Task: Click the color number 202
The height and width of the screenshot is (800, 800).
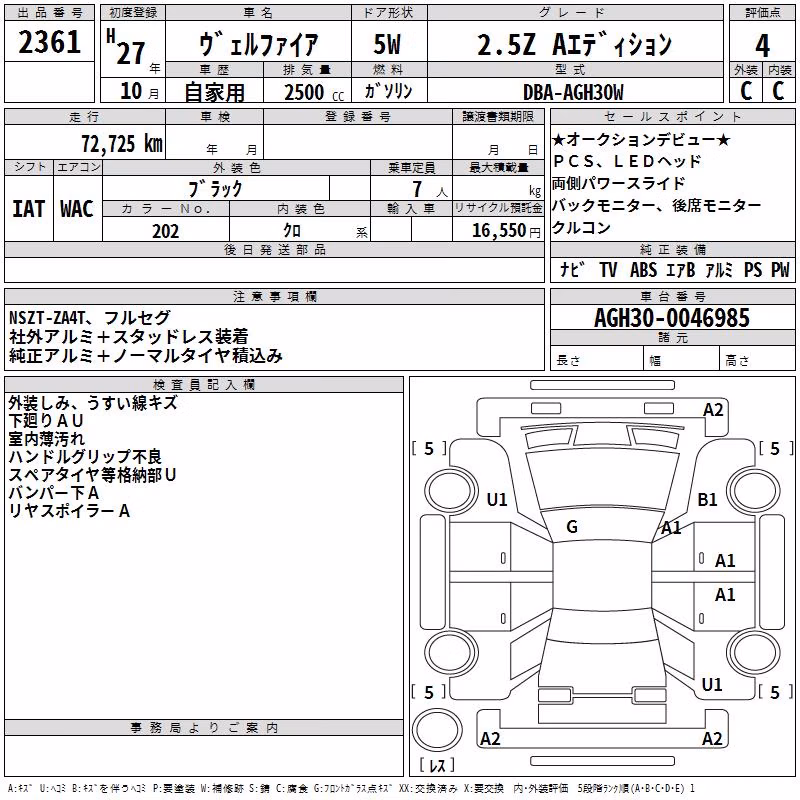Action: coord(165,231)
